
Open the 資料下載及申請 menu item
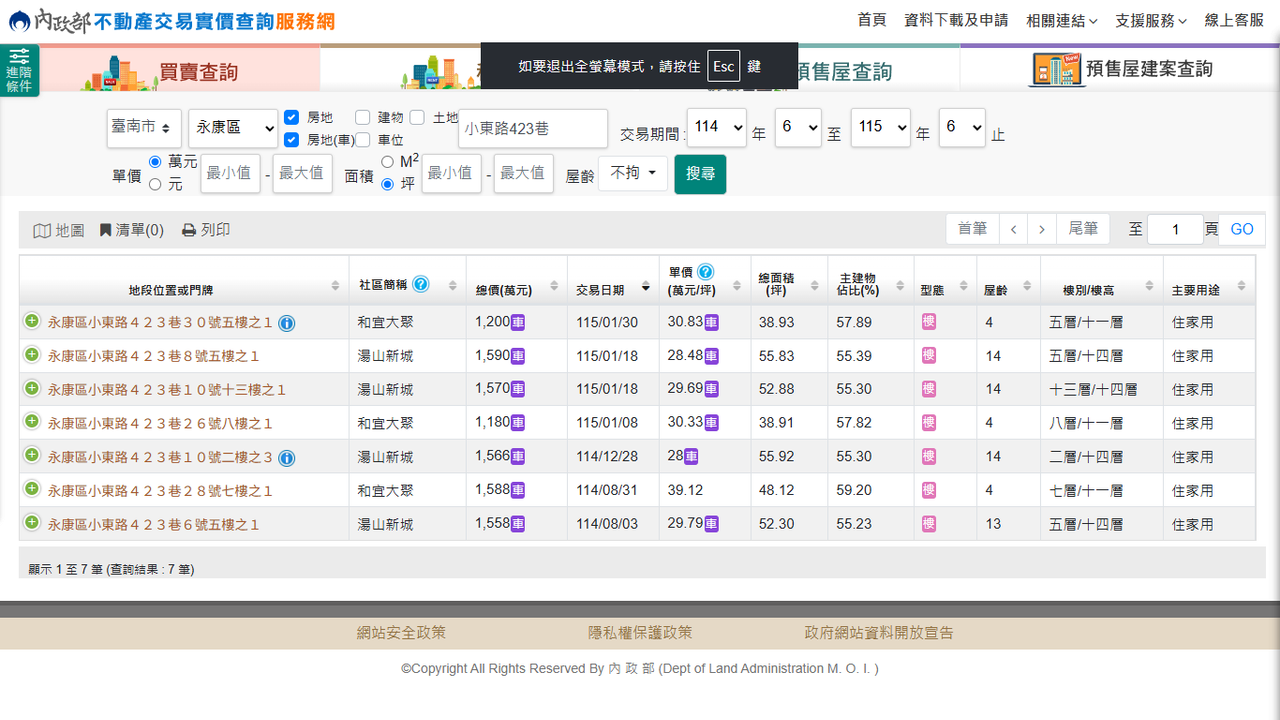(956, 20)
